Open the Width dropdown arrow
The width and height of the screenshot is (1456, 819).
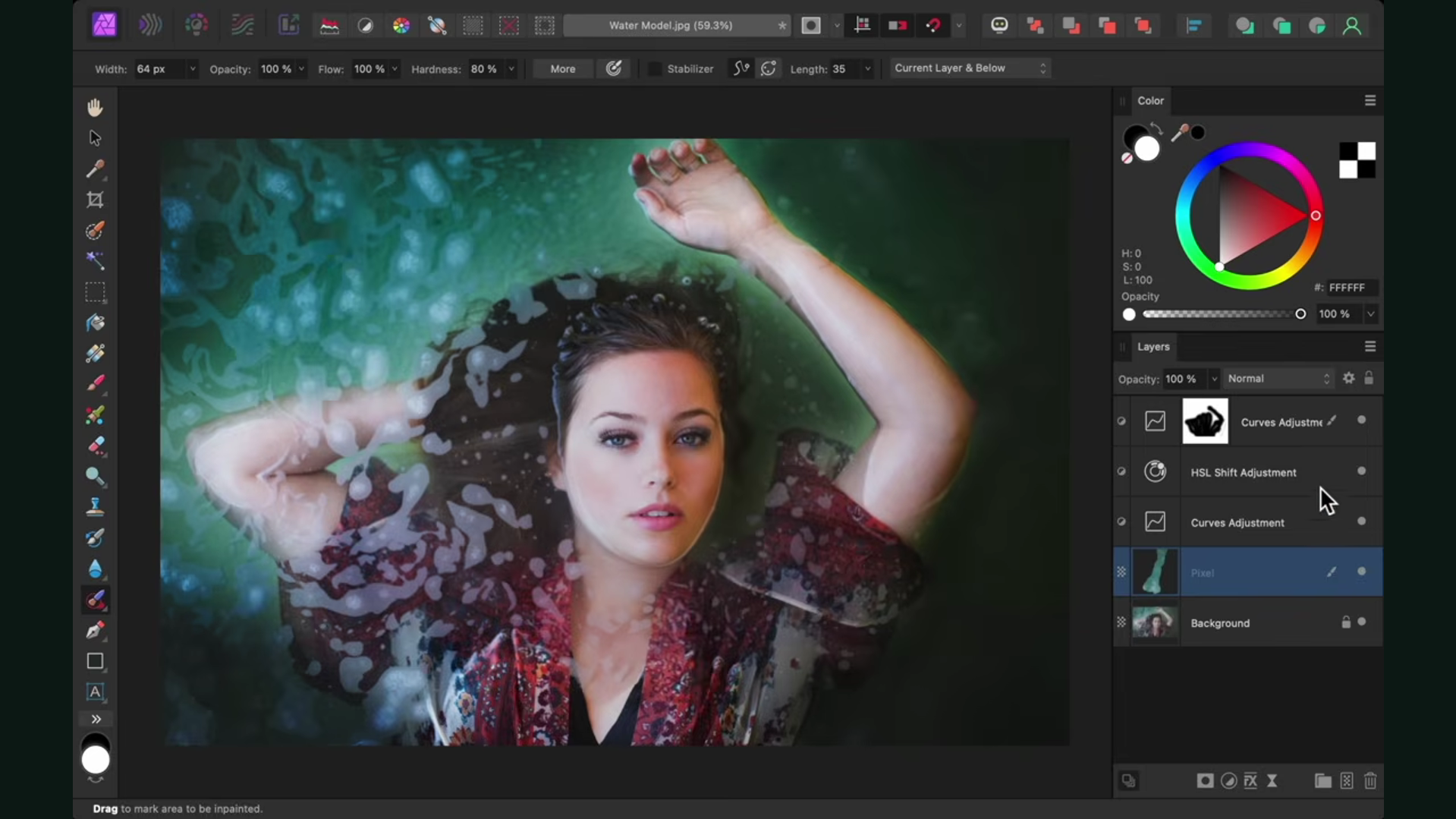tap(192, 69)
